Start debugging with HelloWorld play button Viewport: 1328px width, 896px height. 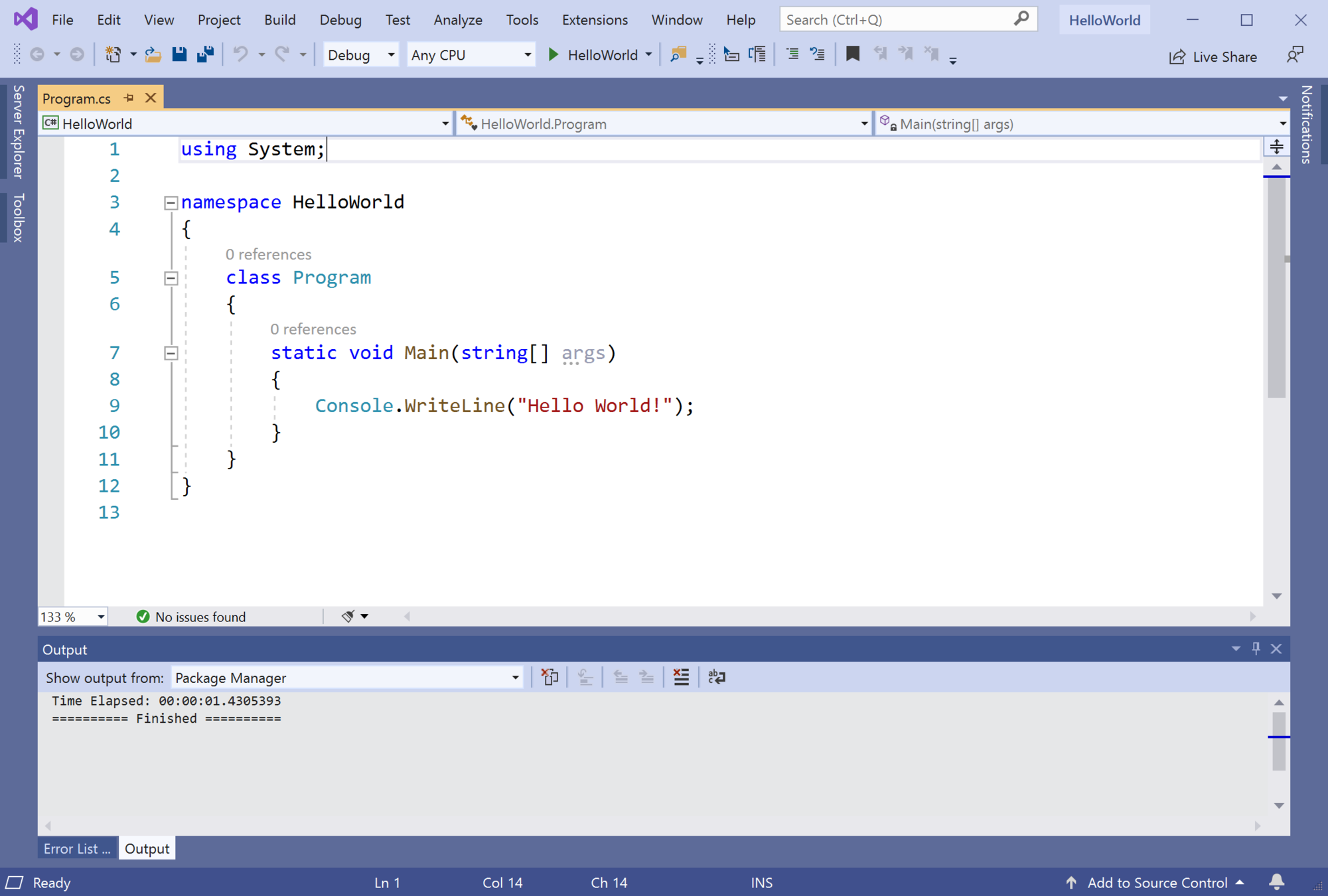(553, 54)
